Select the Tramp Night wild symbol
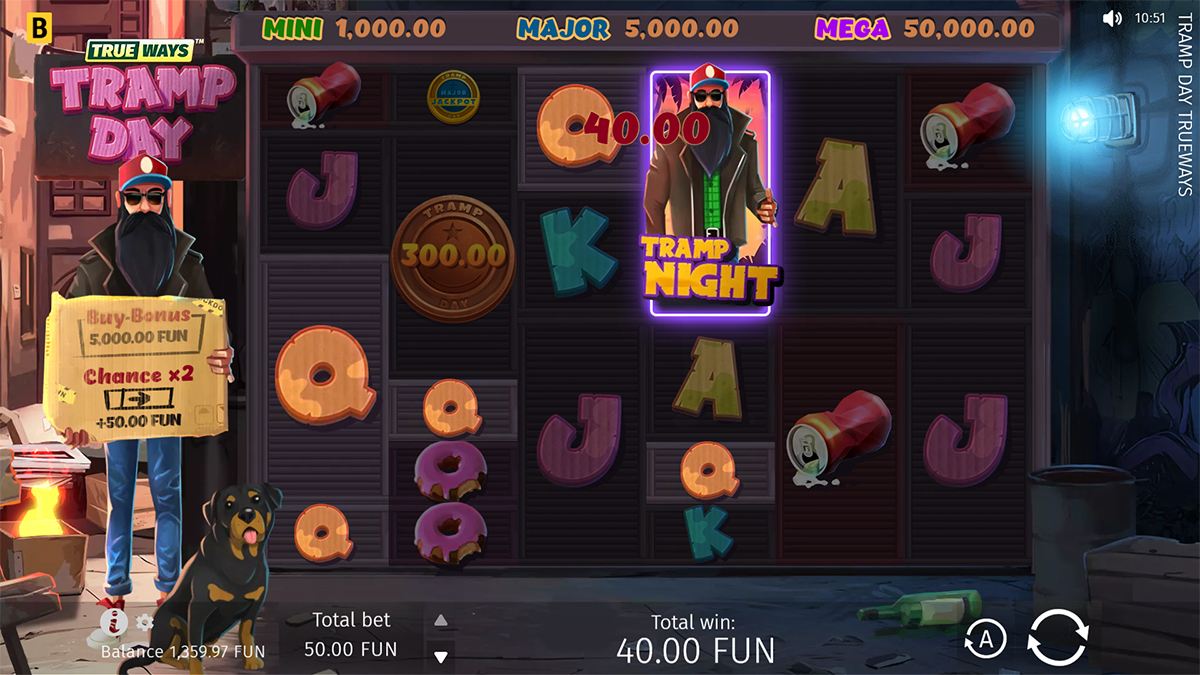 (x=711, y=193)
